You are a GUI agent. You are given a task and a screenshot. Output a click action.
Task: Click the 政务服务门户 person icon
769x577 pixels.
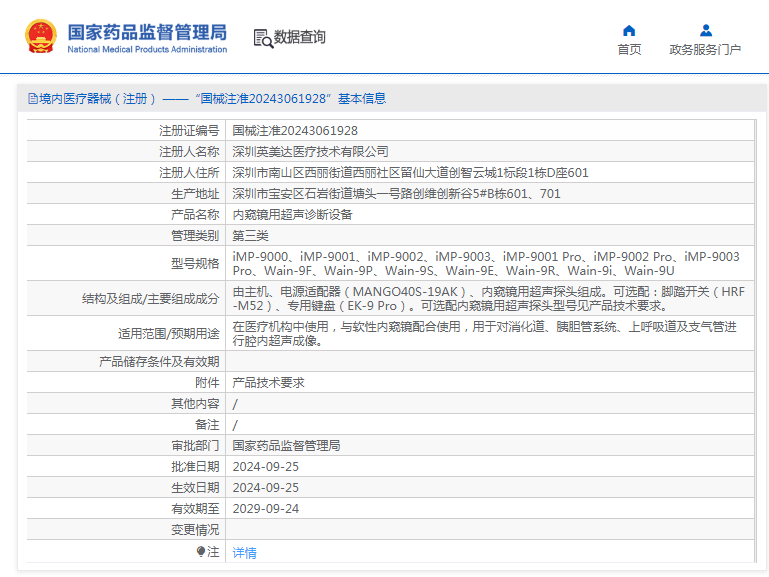coord(706,30)
